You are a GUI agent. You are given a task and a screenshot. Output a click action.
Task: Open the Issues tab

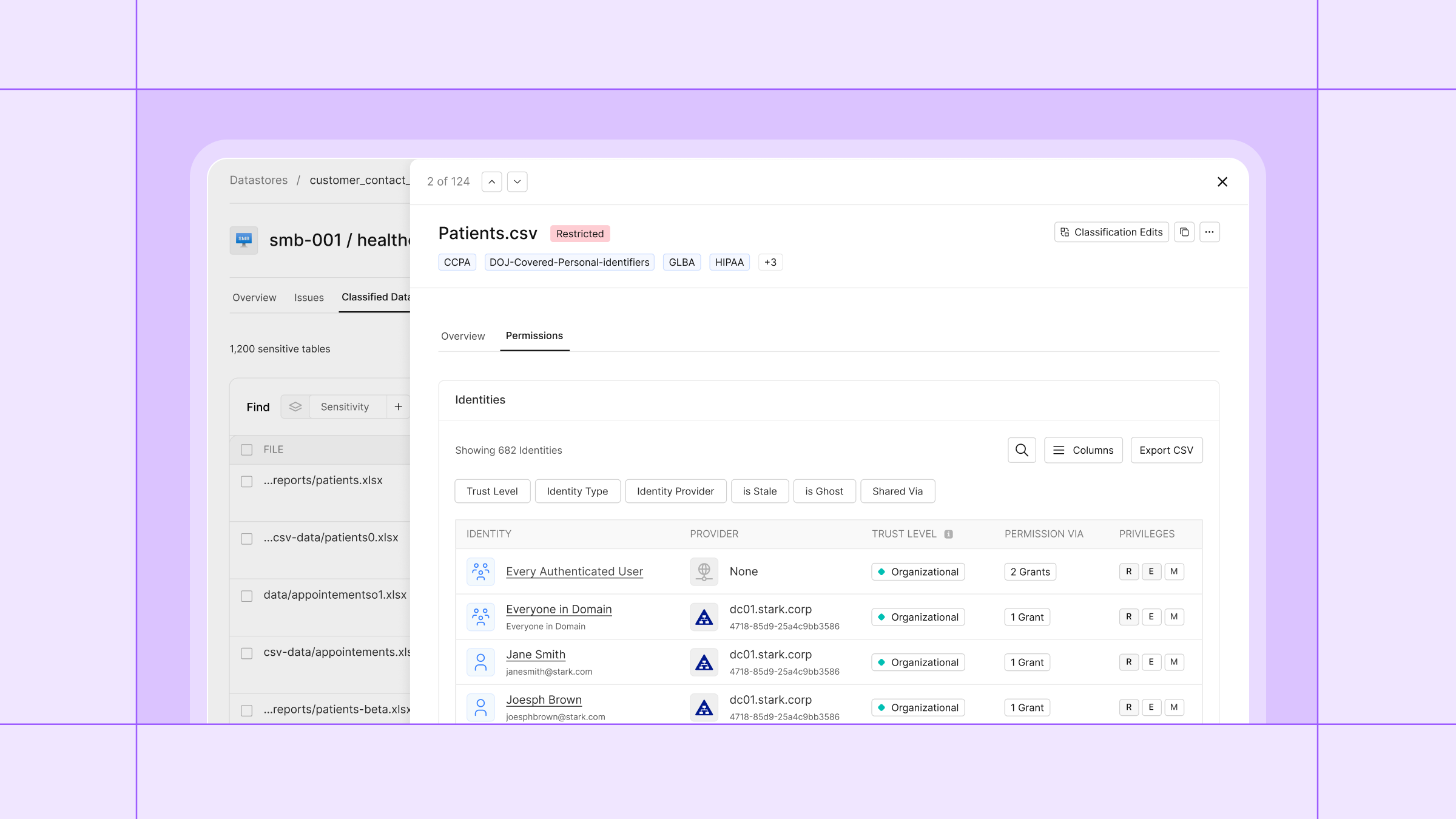click(309, 298)
